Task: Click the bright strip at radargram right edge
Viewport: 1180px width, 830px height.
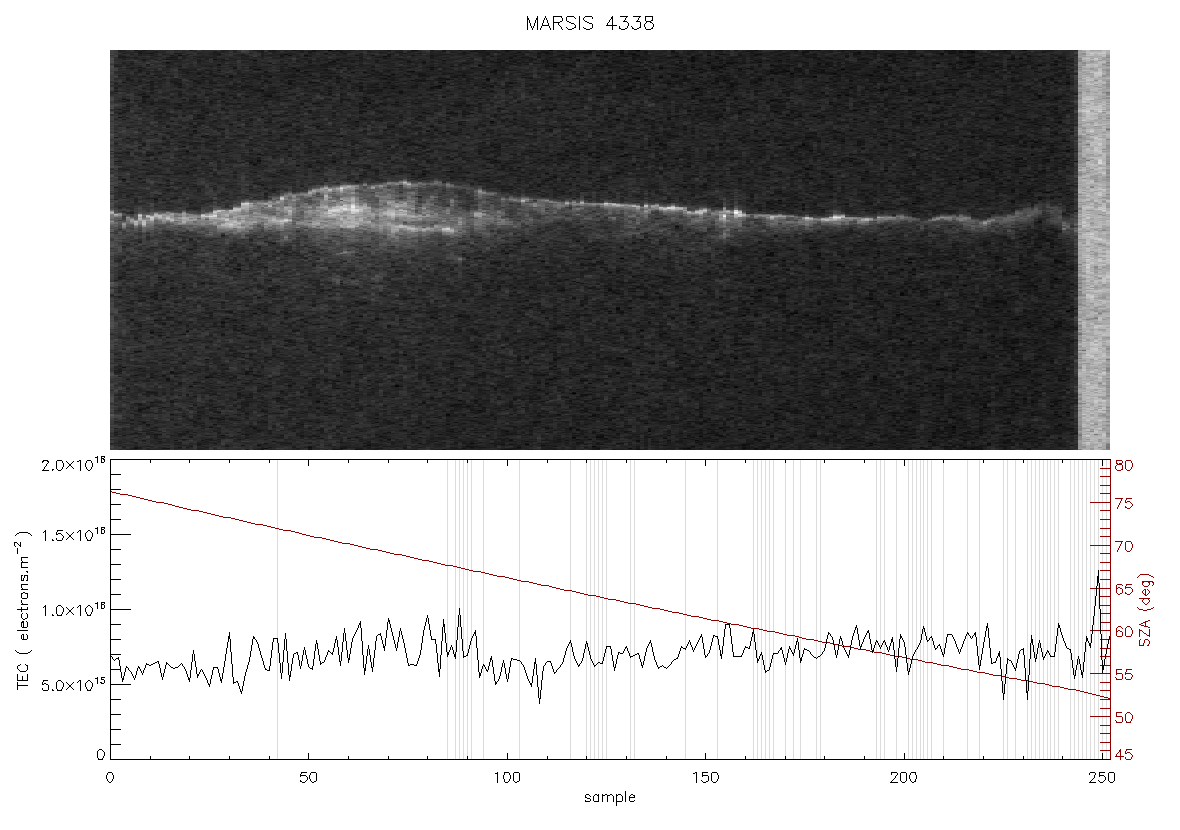Action: coord(1093,250)
